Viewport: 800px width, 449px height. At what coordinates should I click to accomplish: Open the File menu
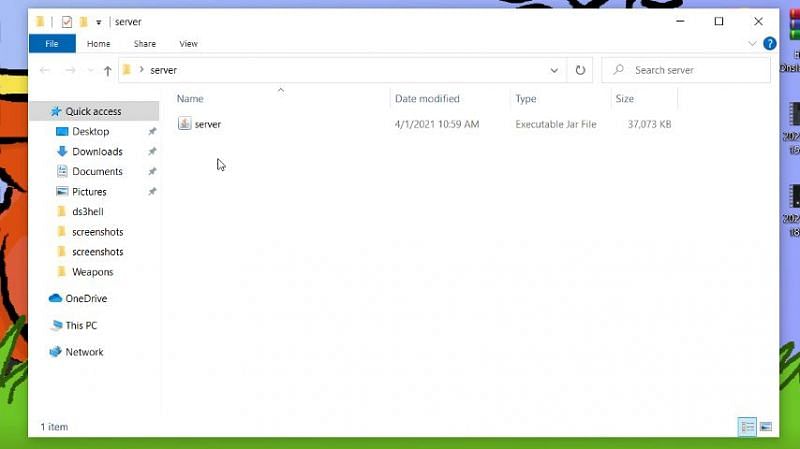(51, 44)
